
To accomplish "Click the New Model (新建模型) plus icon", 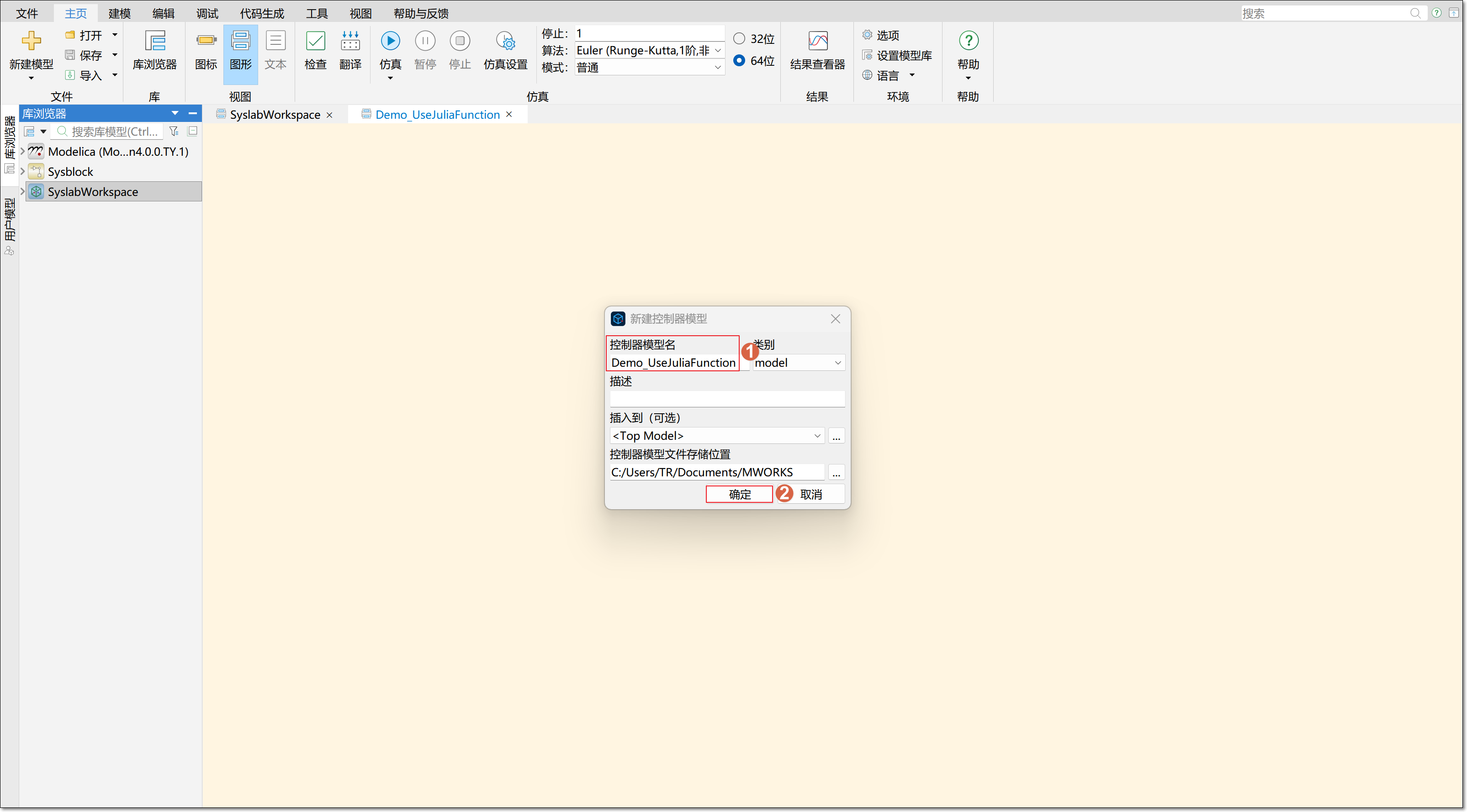I will 31,41.
